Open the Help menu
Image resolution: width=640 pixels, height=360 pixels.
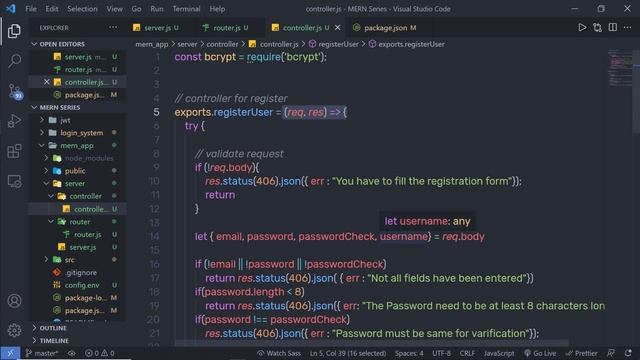tap(217, 9)
